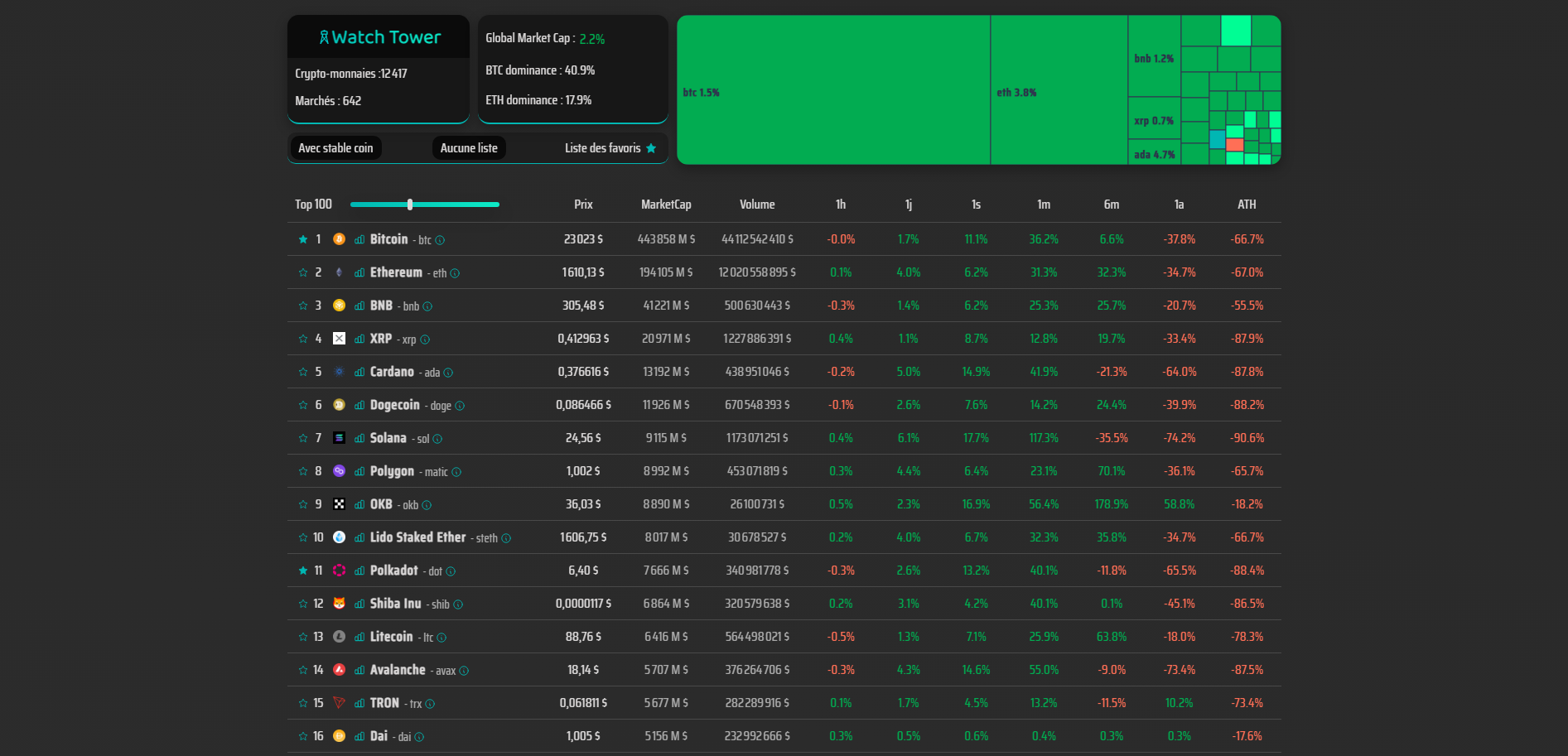1568x756 pixels.
Task: Click the Watch Tower logo
Action: pos(379,37)
